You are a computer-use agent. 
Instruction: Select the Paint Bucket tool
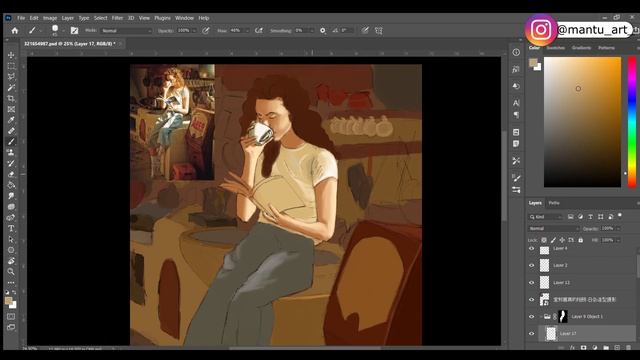tap(11, 185)
